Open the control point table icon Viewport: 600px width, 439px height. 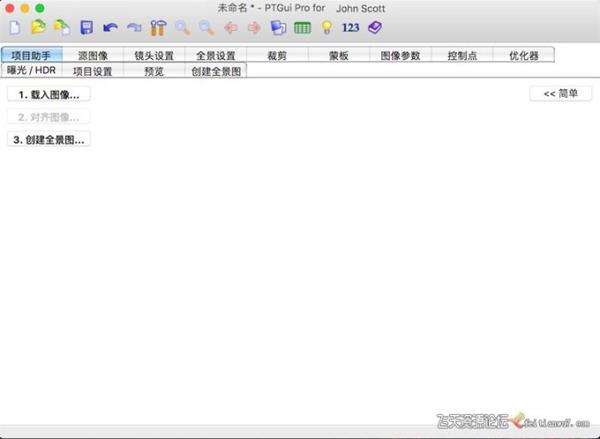pyautogui.click(x=302, y=28)
